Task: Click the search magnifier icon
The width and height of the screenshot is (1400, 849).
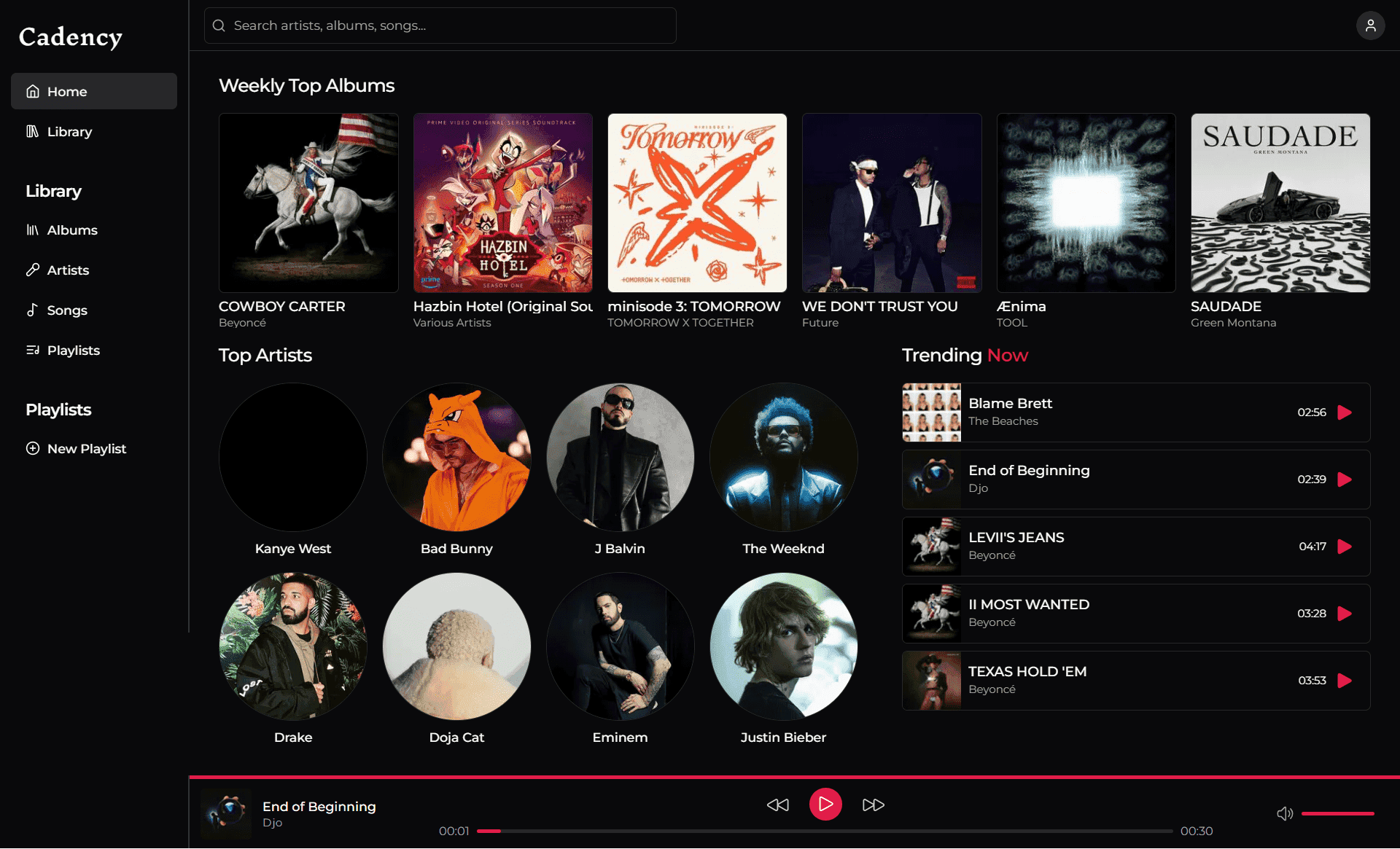Action: point(219,26)
